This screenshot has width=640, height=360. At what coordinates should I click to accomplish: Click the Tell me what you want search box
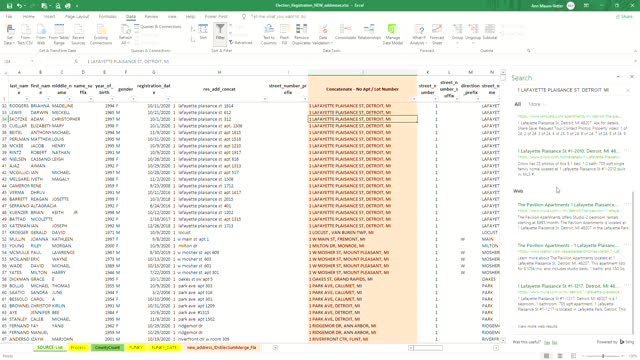[278, 17]
